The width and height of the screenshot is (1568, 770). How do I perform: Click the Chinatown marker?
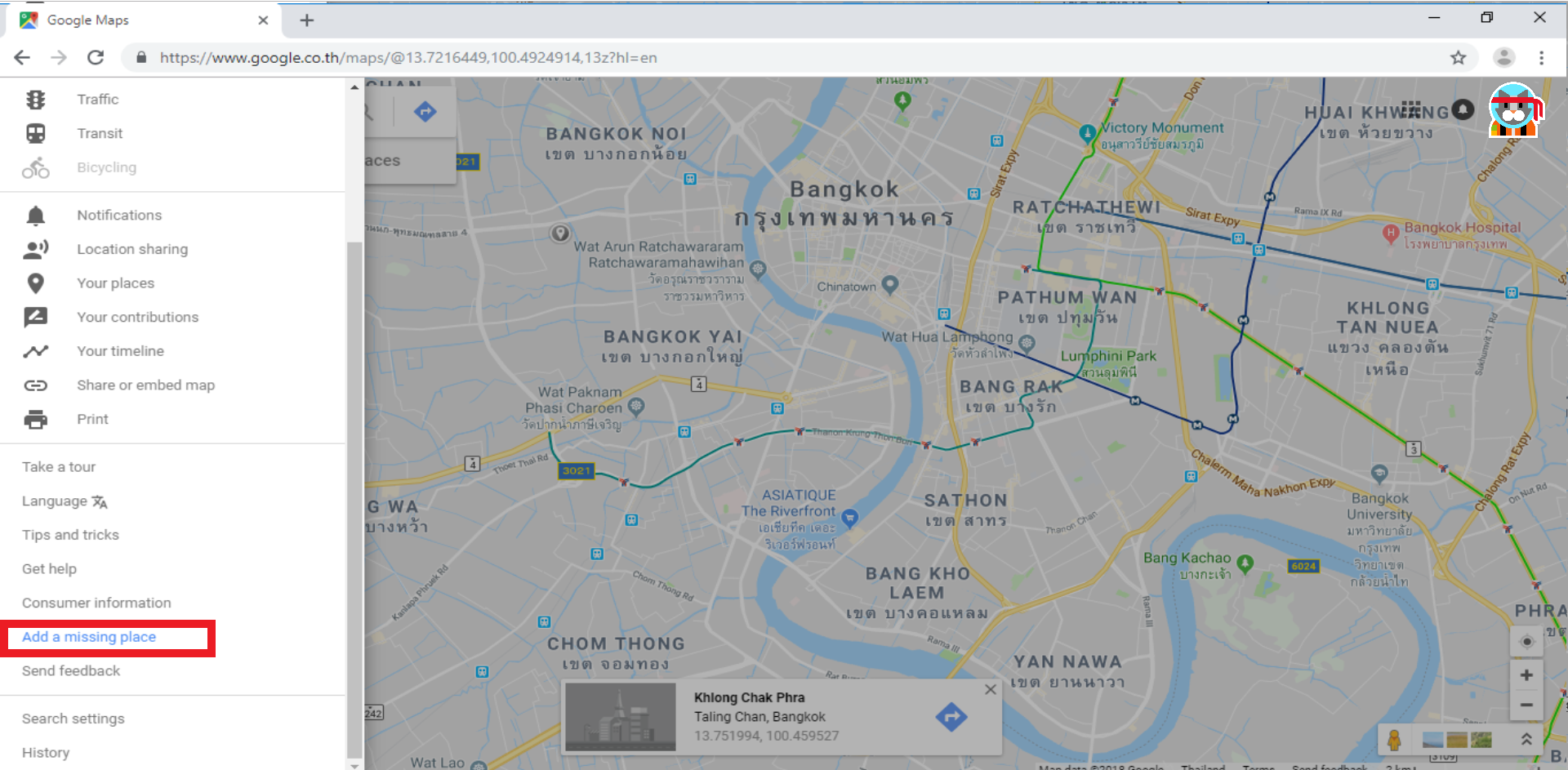click(890, 285)
